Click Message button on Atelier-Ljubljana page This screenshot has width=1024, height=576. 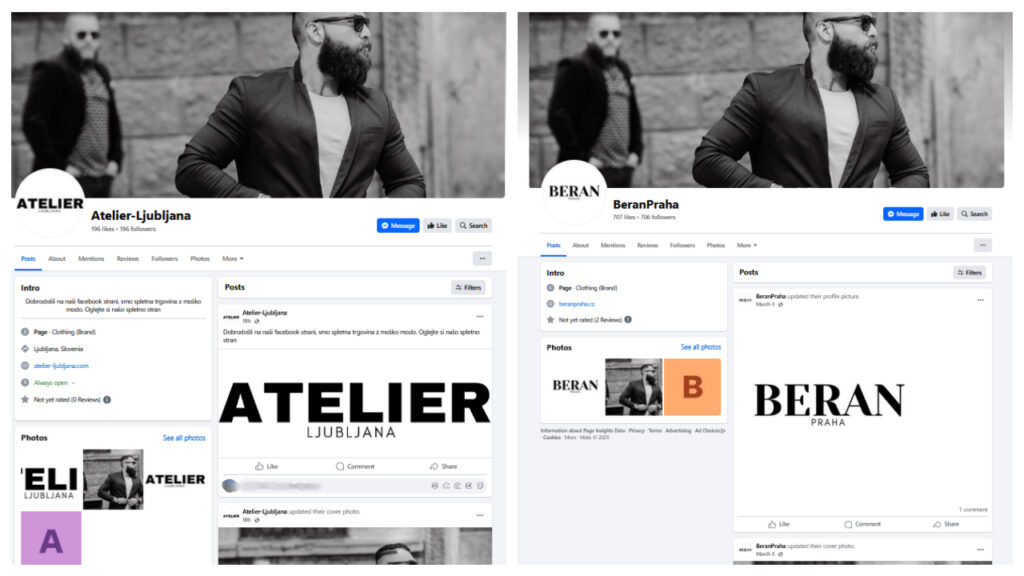(x=398, y=225)
